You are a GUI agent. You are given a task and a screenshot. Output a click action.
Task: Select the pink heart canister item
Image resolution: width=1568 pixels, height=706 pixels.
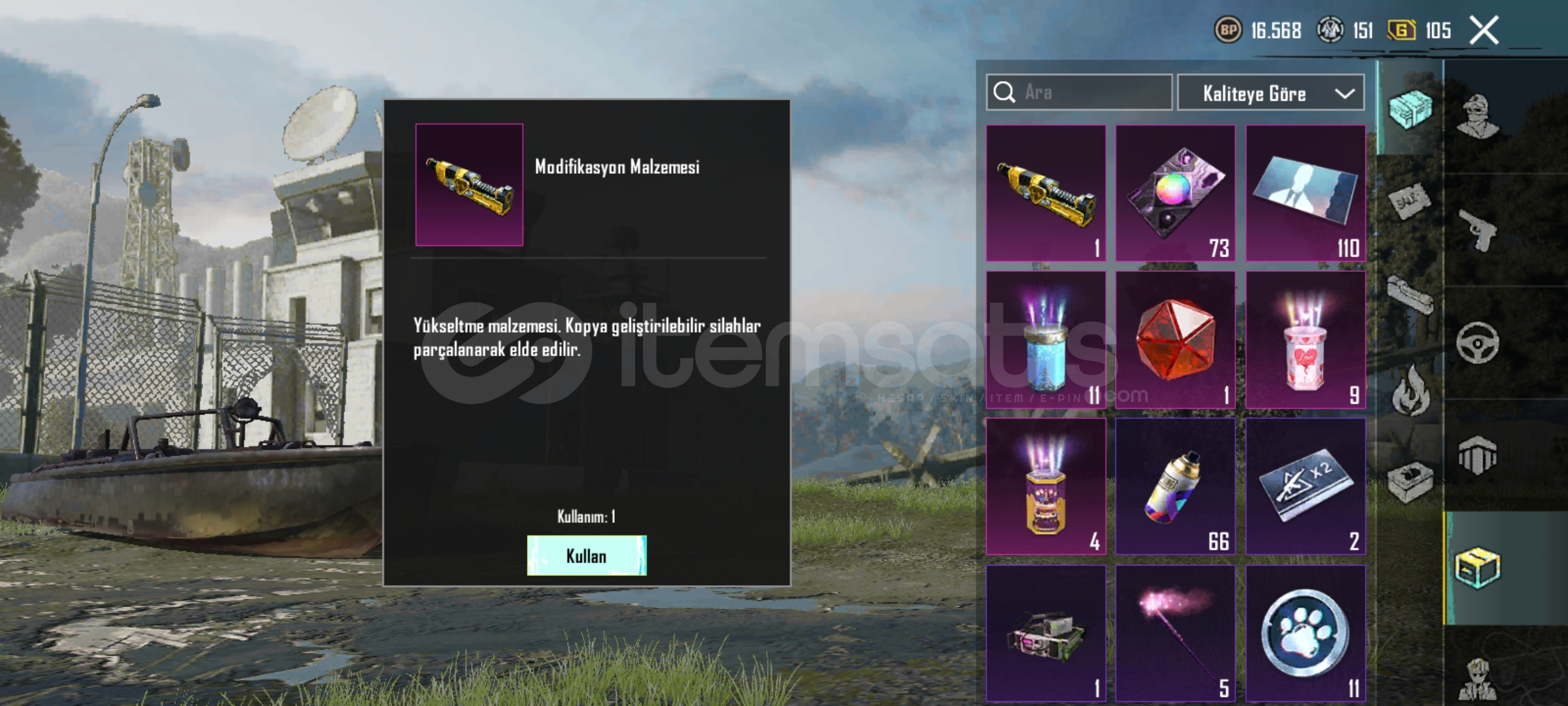1305,340
